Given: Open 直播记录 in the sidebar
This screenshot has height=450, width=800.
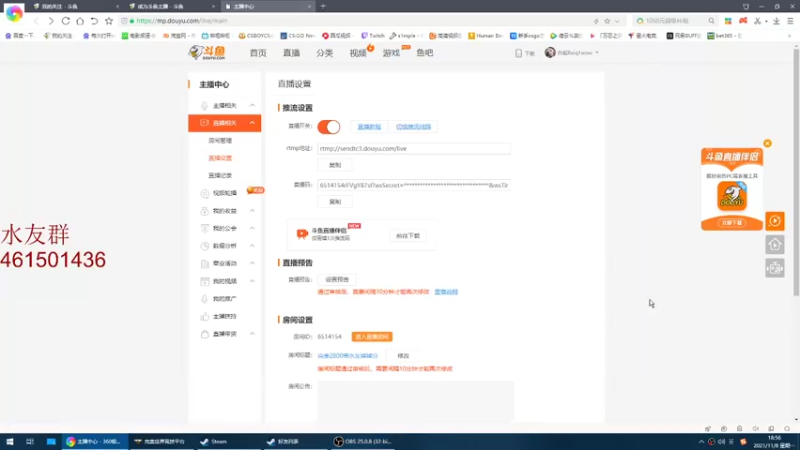Looking at the screenshot, I should [x=220, y=176].
